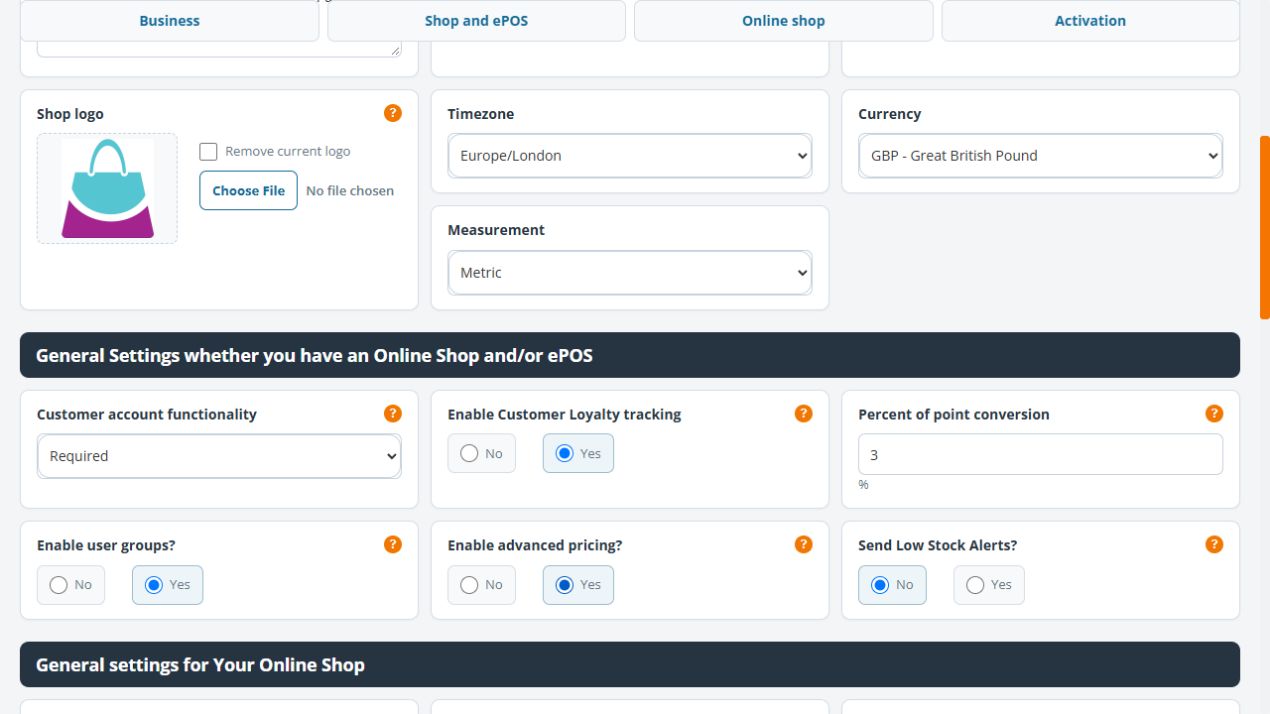Viewport: 1270px width, 714px height.
Task: Open help for Percent of point conversion
Action: pyautogui.click(x=1214, y=413)
